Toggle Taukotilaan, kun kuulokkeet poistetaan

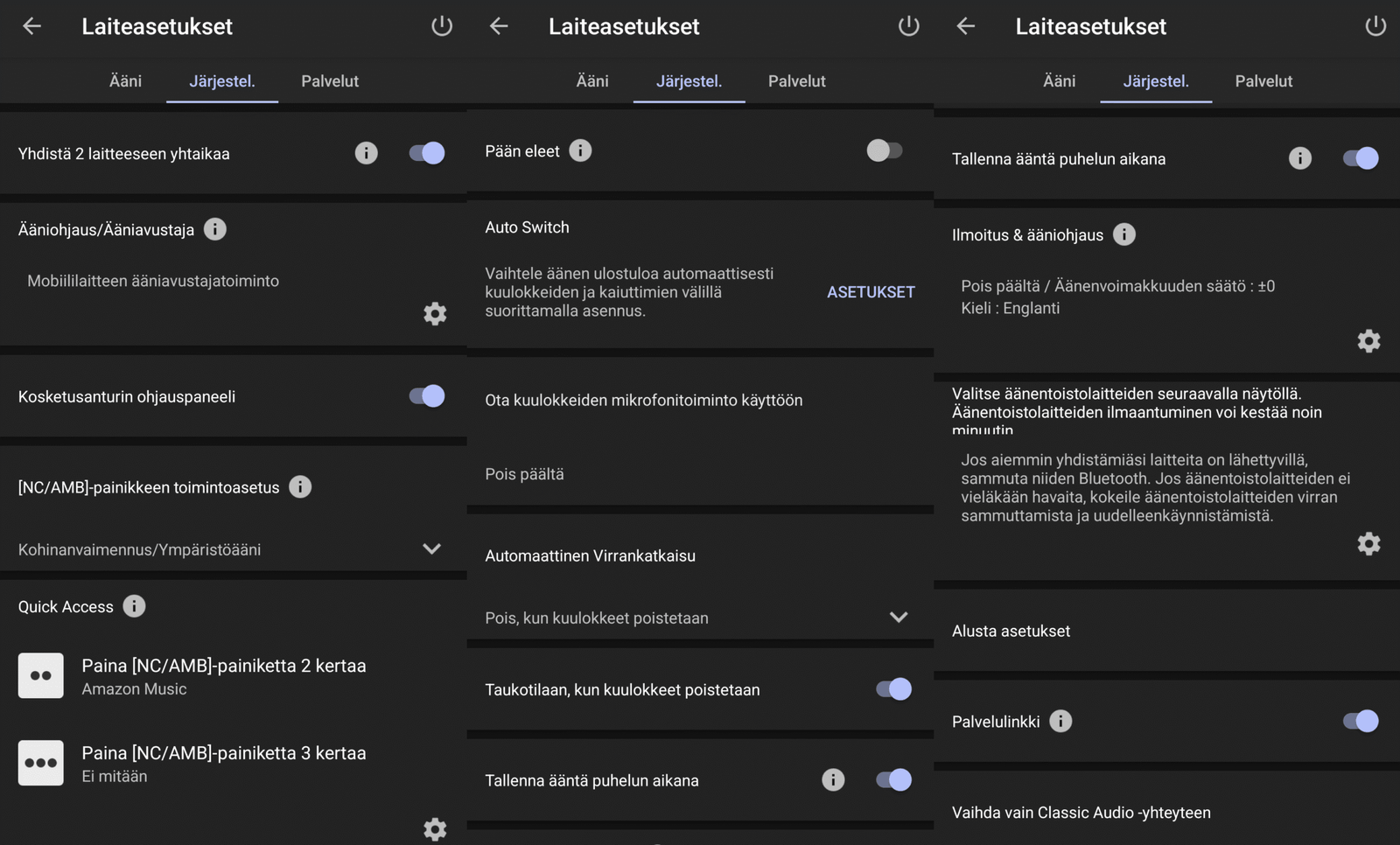pos(893,690)
